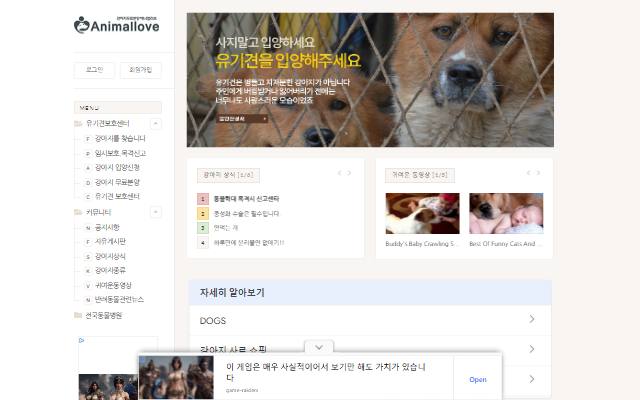Viewport: 640px width, 400px height.
Task: Select 강아지 입양신청 in the menu
Action: (x=117, y=168)
